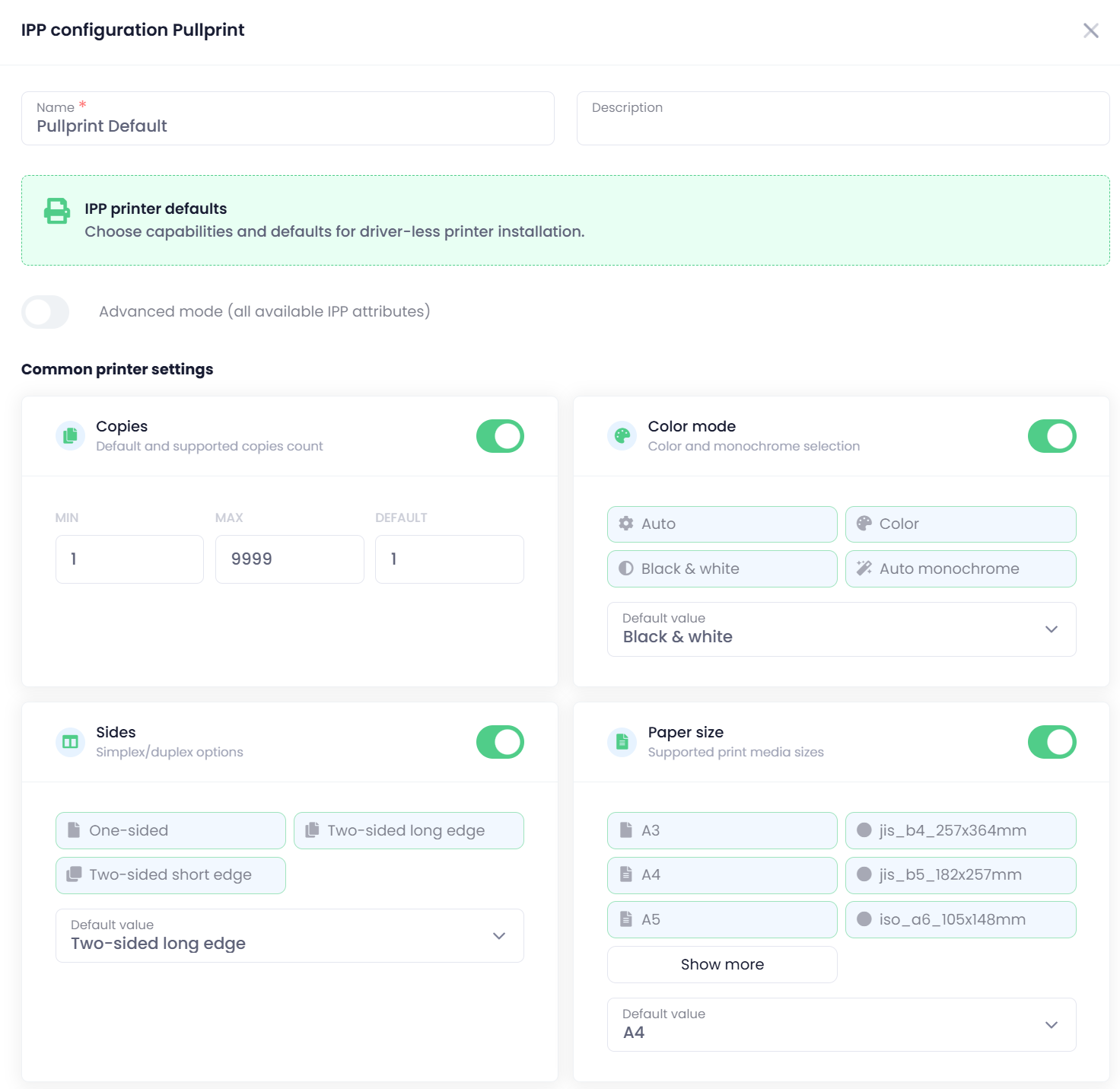Select the Two-sided short edge chip

pos(170,875)
